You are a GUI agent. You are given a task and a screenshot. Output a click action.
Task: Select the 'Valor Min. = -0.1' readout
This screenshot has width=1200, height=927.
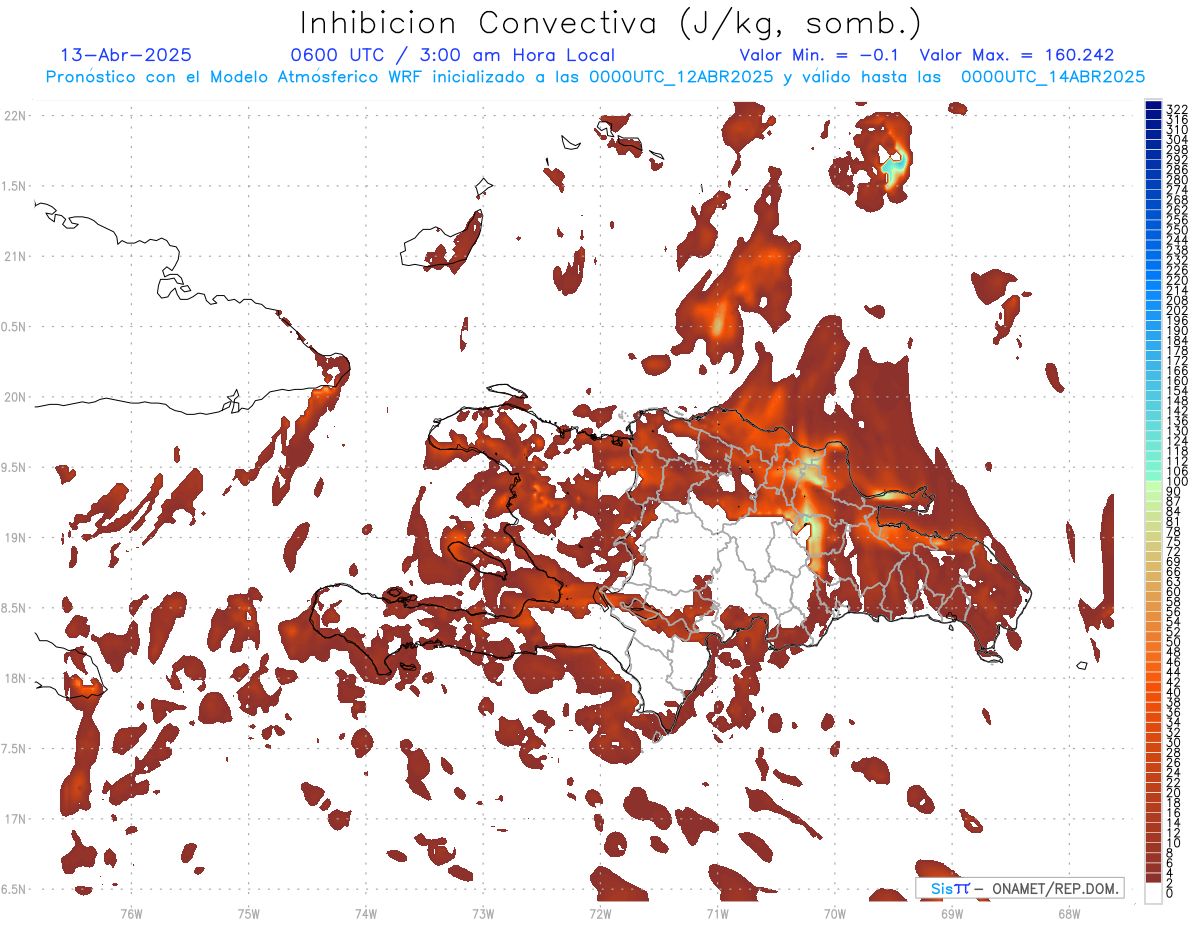(x=819, y=55)
